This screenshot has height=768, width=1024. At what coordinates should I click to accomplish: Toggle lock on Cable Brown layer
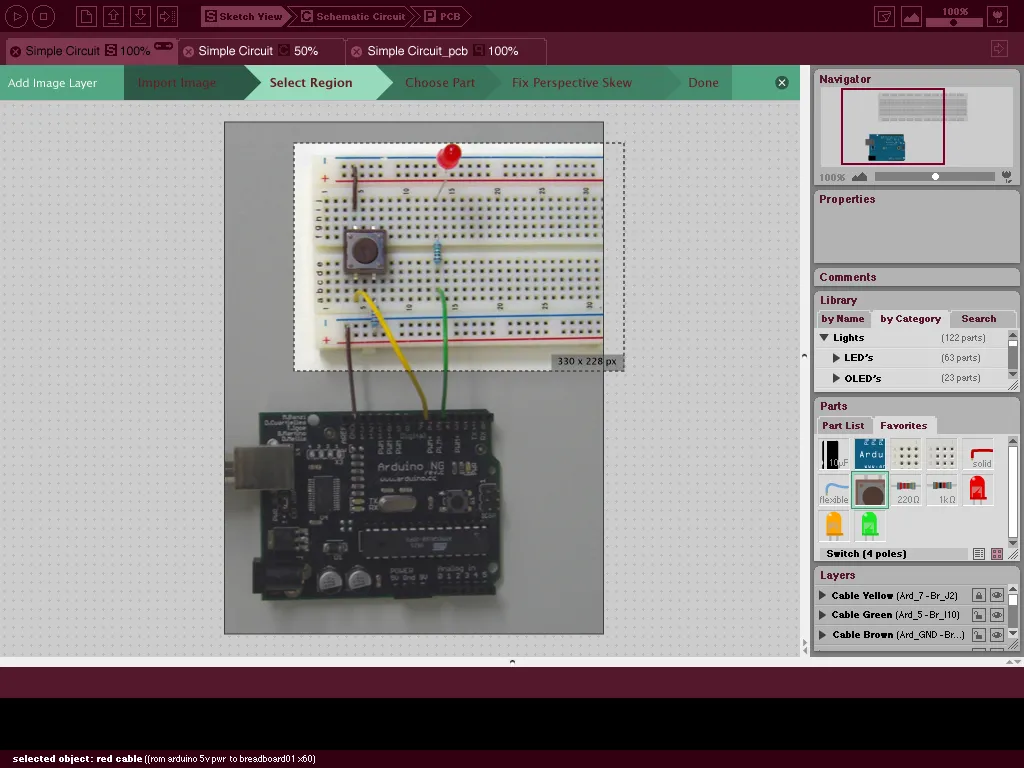coord(978,635)
